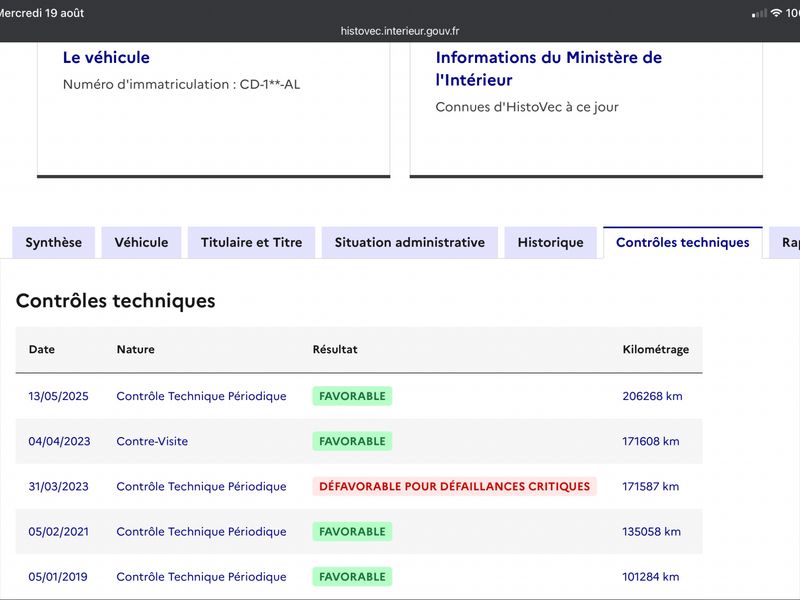This screenshot has width=800, height=600.
Task: Click FAVORABLE badge in 13/05/2025 row
Action: (x=352, y=396)
